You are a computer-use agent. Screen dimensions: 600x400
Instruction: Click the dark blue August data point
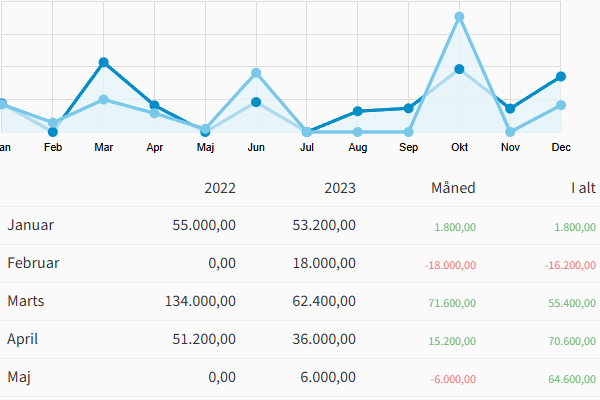[x=358, y=111]
